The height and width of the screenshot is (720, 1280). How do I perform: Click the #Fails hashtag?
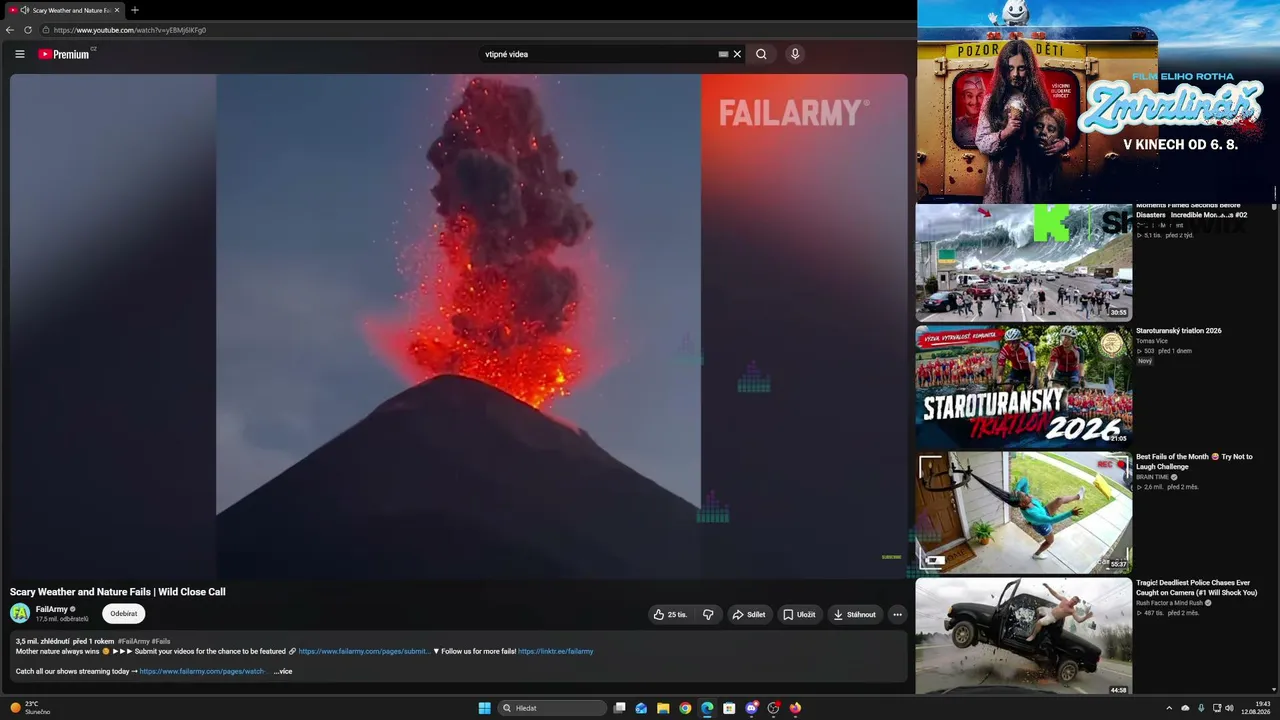[x=161, y=641]
